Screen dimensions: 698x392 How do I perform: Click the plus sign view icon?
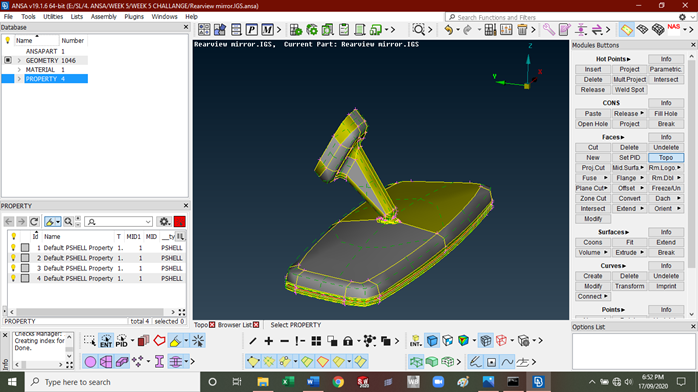(268, 341)
